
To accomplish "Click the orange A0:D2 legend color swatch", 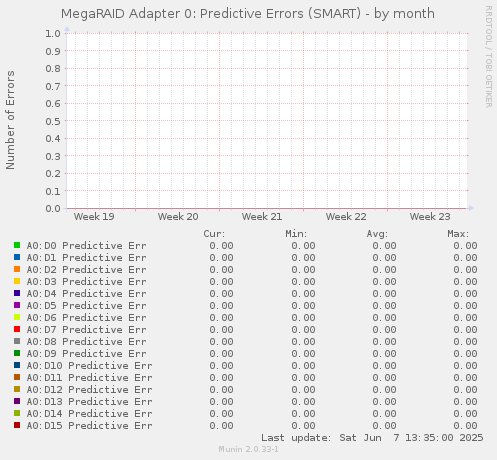I will [x=17, y=269].
